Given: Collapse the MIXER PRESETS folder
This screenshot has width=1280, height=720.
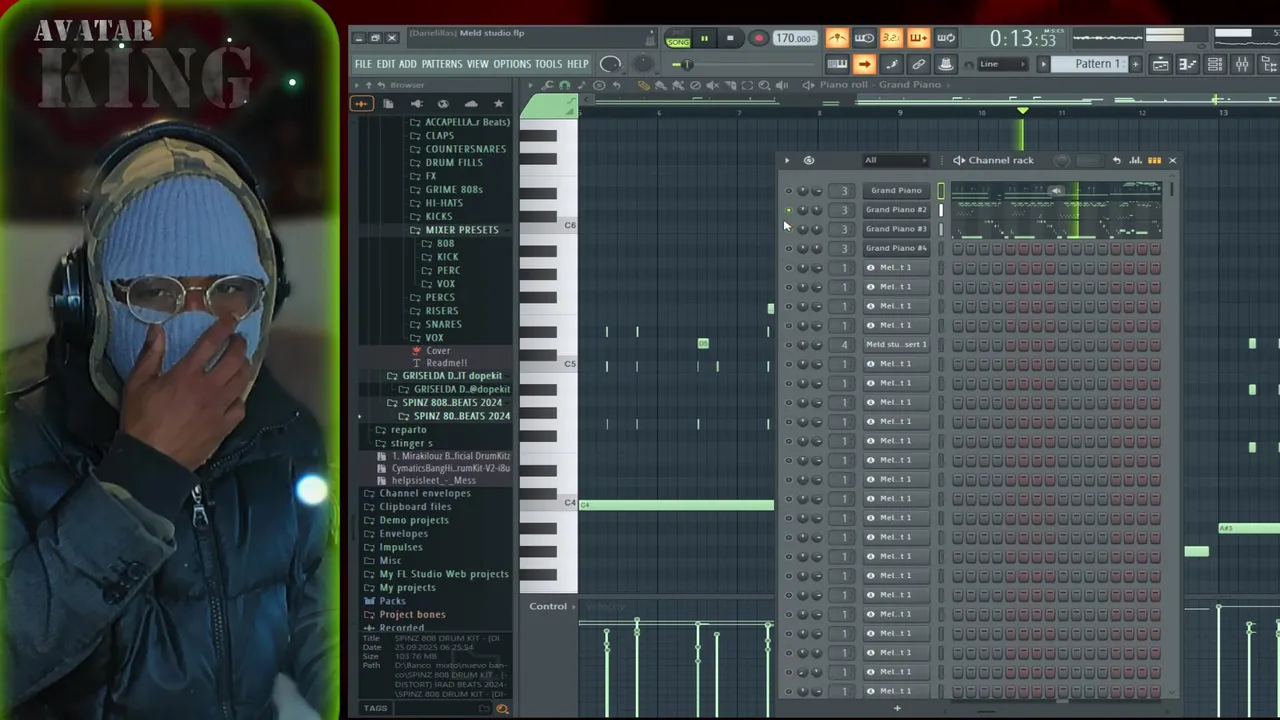Looking at the screenshot, I should (461, 230).
